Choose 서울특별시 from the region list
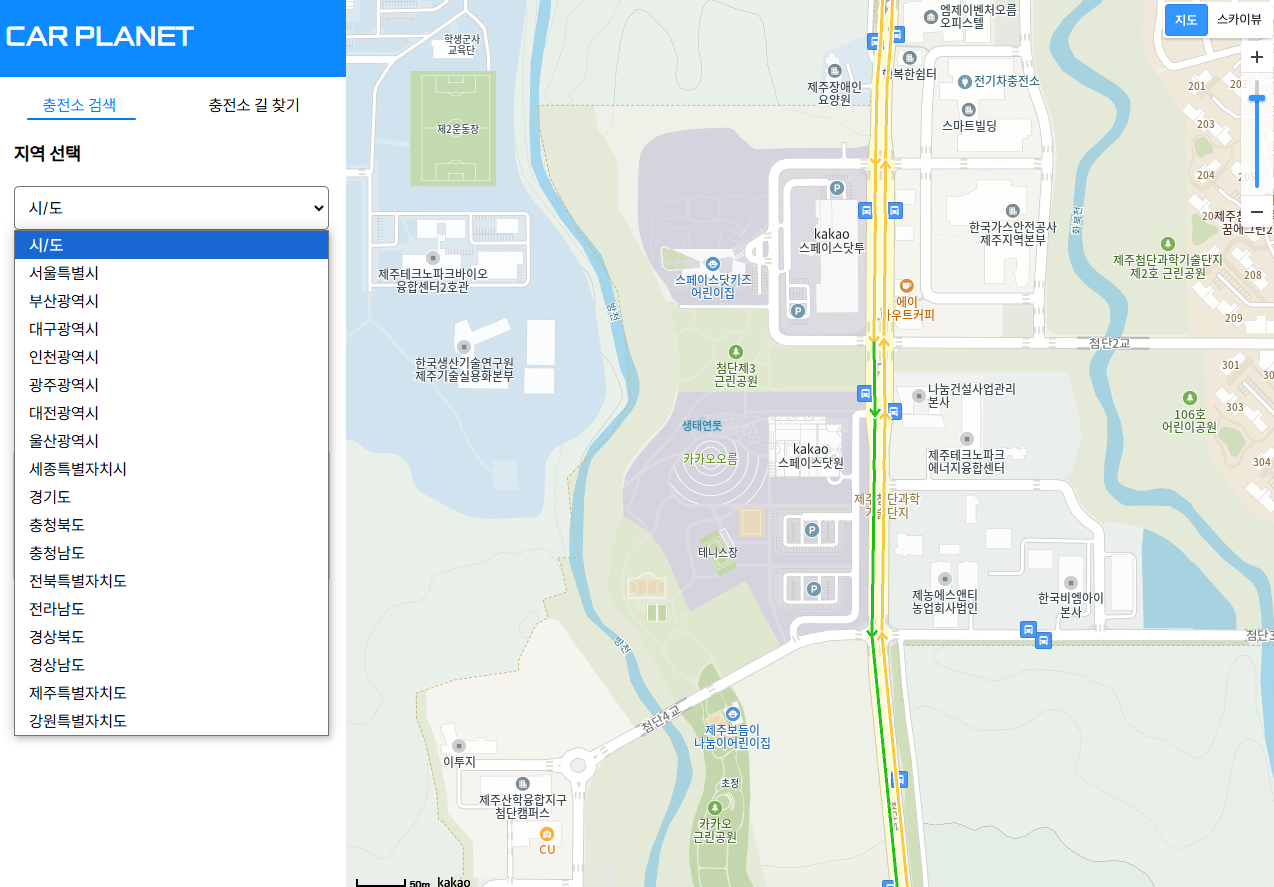Screen dimensions: 1274x887 tap(171, 273)
